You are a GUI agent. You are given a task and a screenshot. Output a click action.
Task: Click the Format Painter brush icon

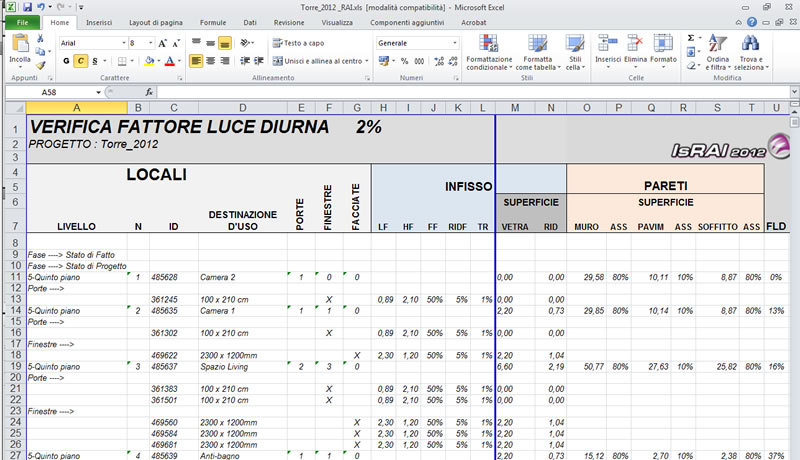[41, 64]
